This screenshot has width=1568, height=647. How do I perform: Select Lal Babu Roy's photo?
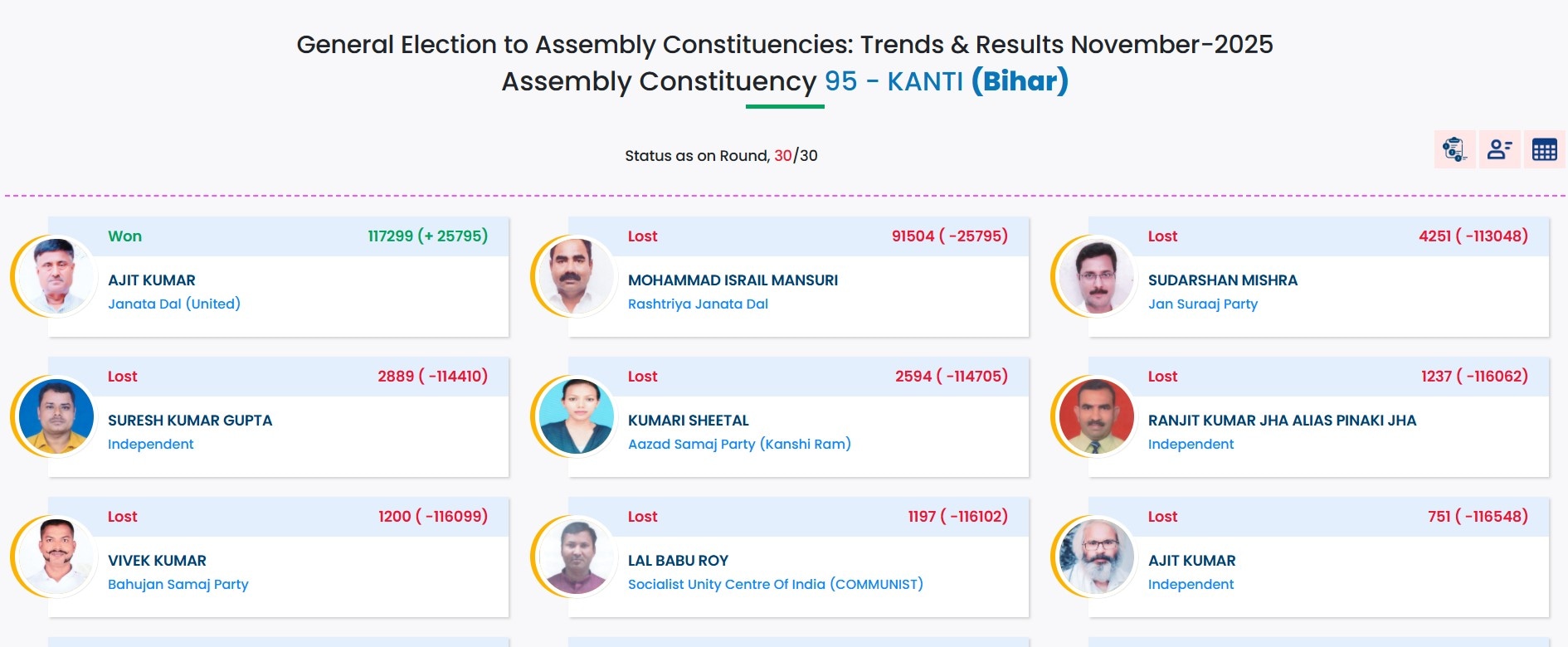576,557
